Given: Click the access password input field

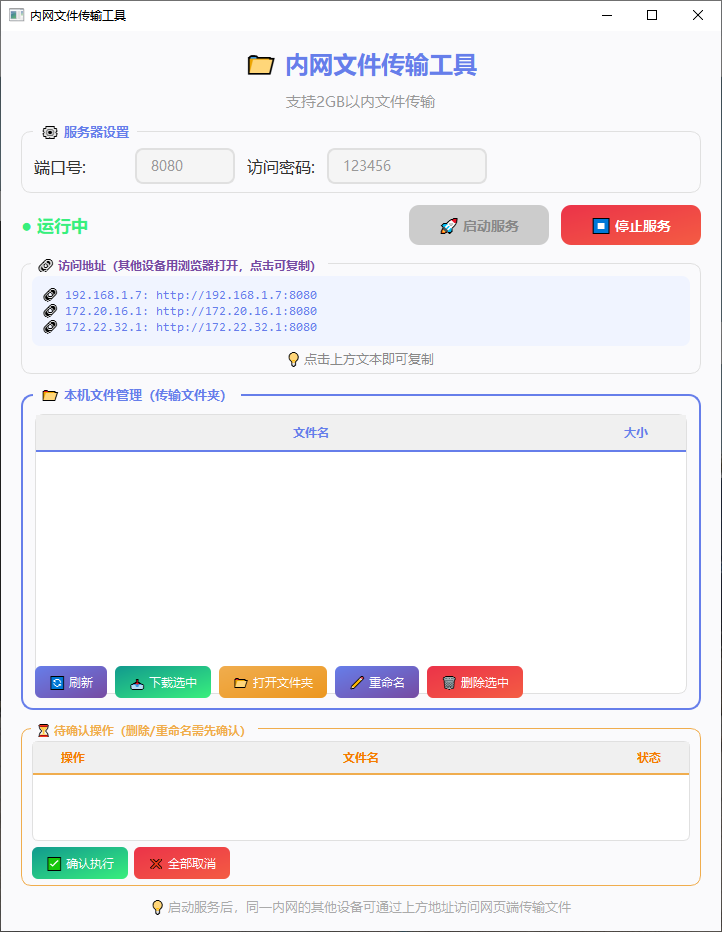Looking at the screenshot, I should click(x=407, y=166).
